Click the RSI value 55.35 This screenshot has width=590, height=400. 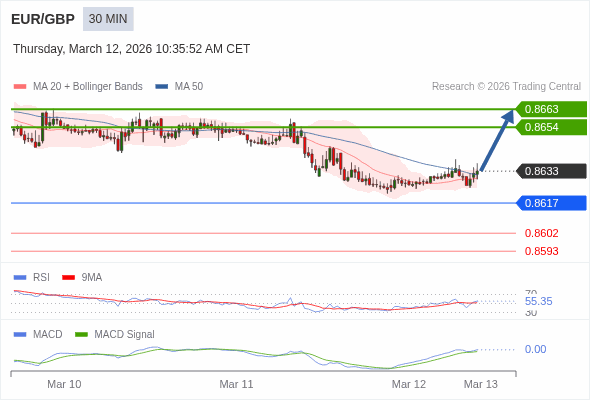538,301
